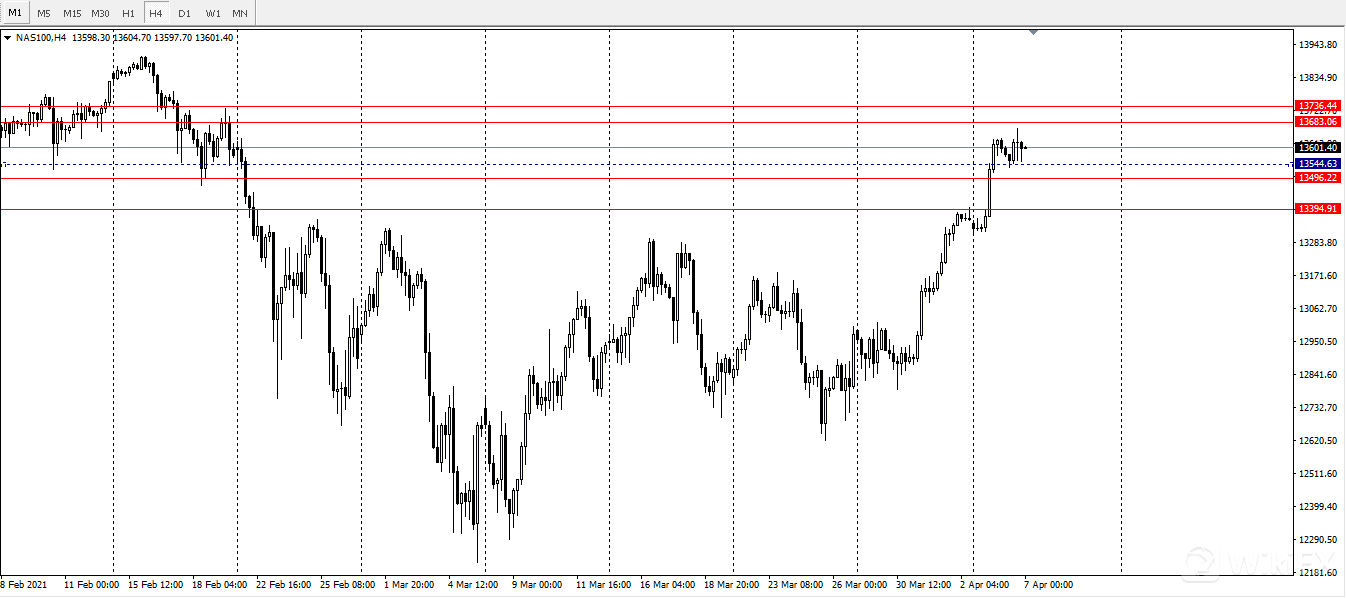The width and height of the screenshot is (1346, 598).
Task: Click the 13683.06 red price tag
Action: [1316, 121]
